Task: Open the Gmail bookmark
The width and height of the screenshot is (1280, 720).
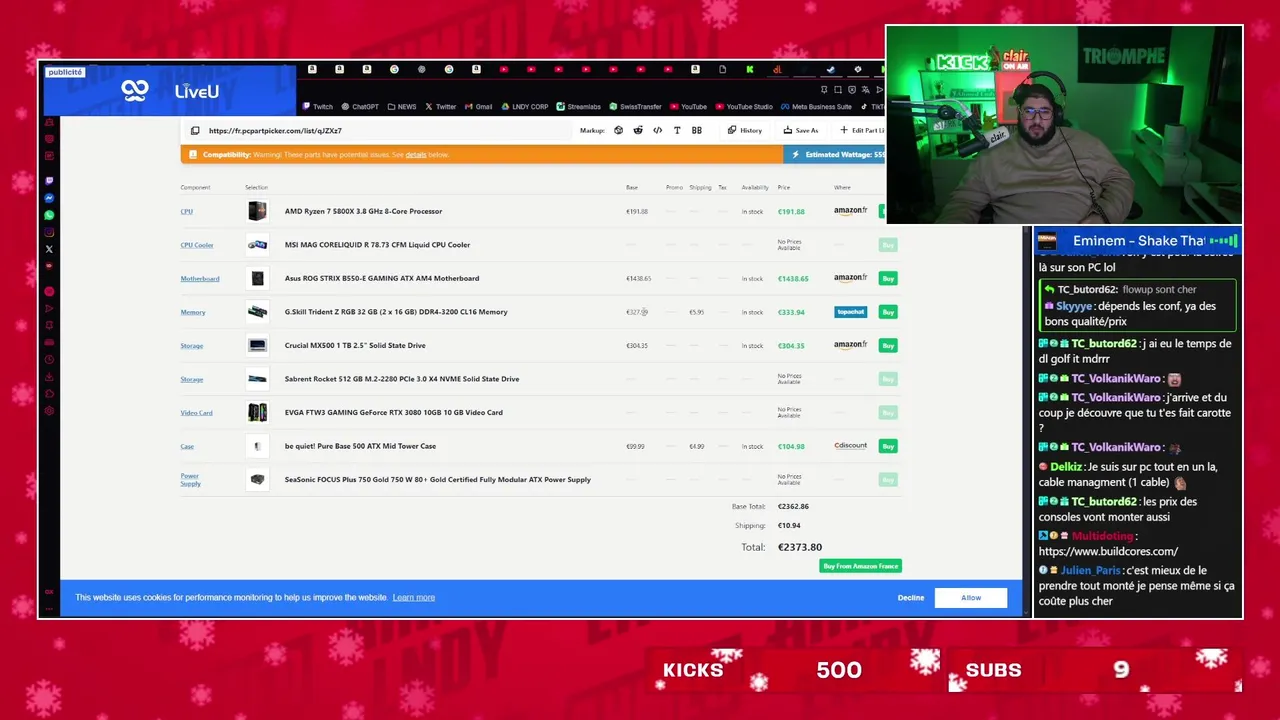Action: pyautogui.click(x=478, y=106)
